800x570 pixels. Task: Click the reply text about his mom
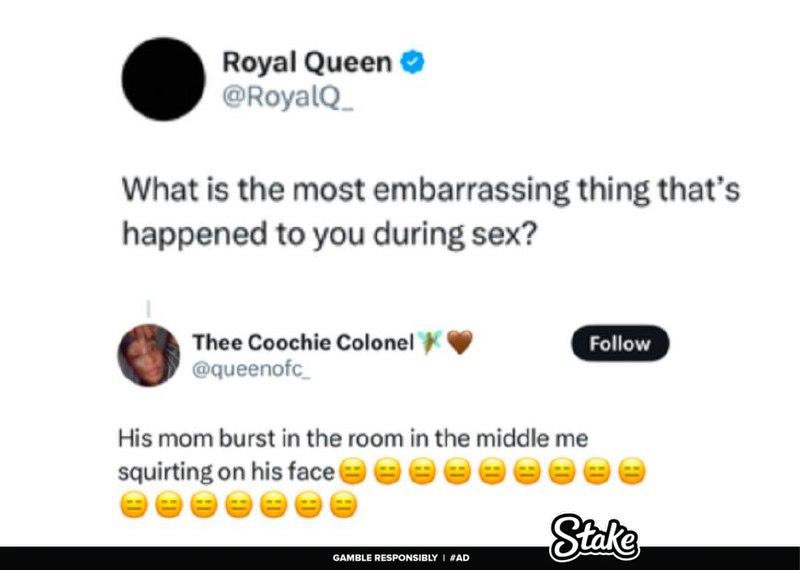click(x=382, y=472)
